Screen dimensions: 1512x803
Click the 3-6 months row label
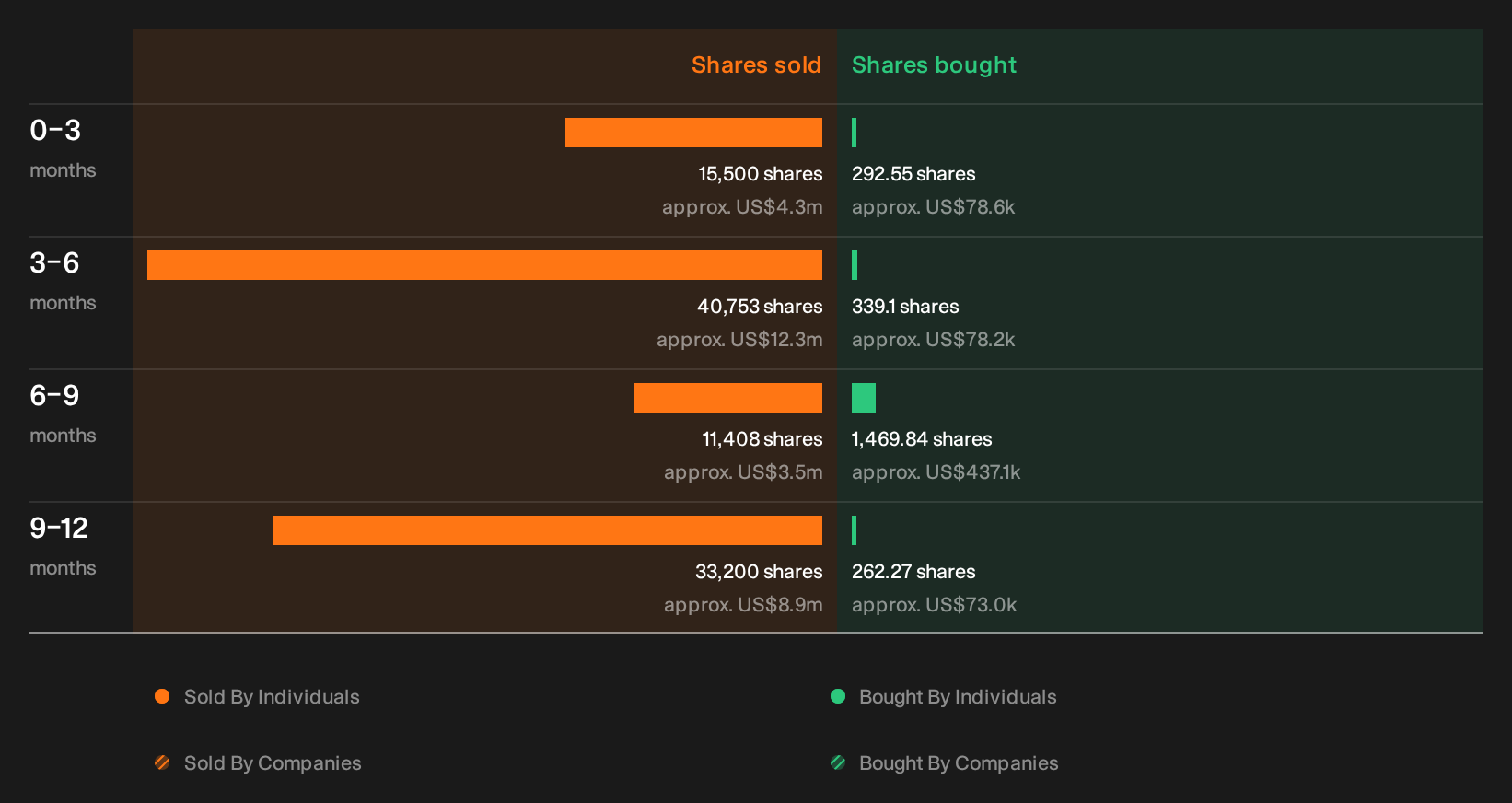(63, 281)
